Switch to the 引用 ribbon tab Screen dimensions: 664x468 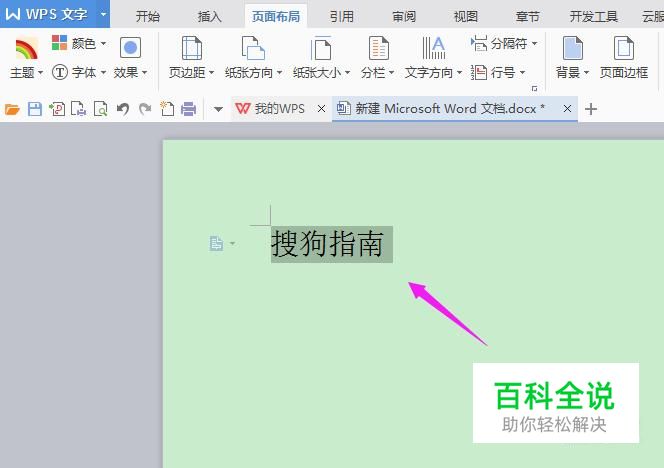[x=342, y=17]
